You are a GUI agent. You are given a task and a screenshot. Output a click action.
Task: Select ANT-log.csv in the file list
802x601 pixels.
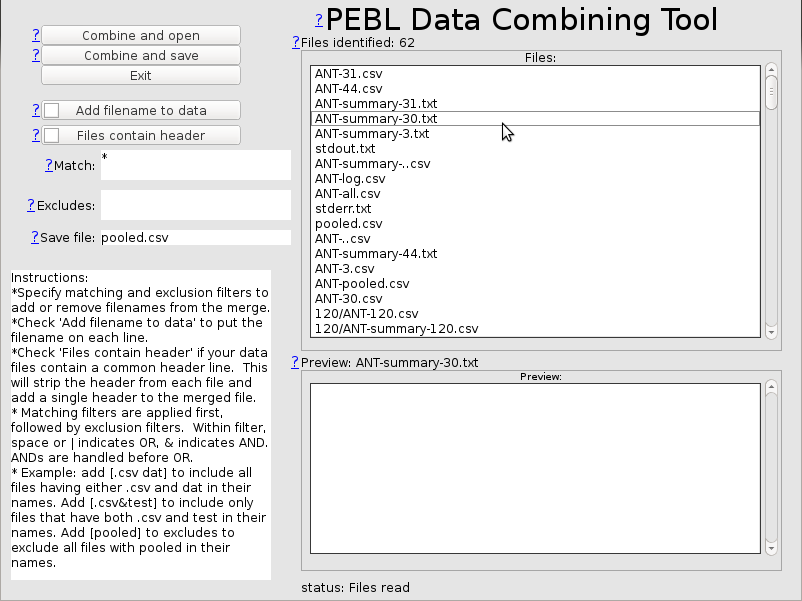535,179
